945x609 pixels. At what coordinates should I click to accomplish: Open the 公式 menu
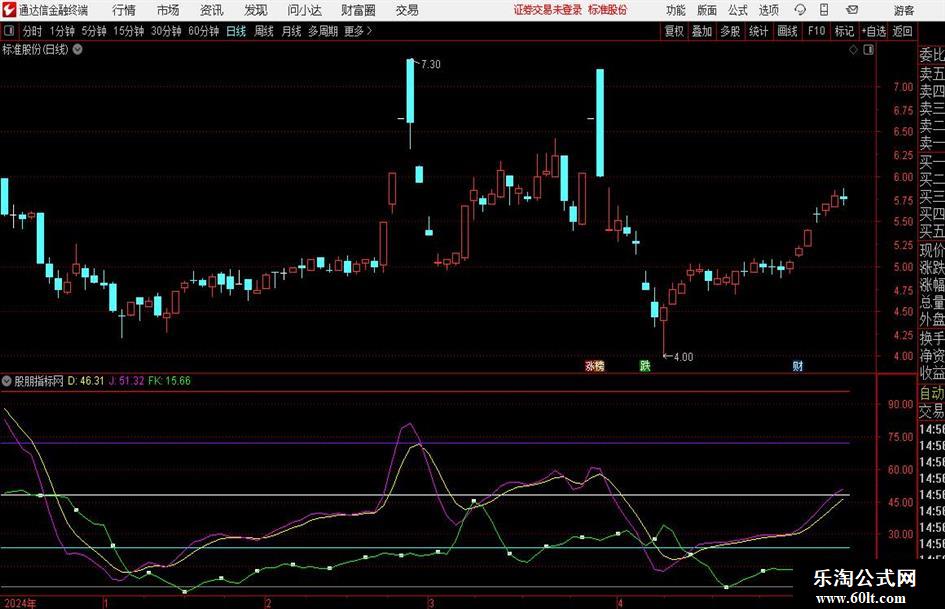point(738,10)
